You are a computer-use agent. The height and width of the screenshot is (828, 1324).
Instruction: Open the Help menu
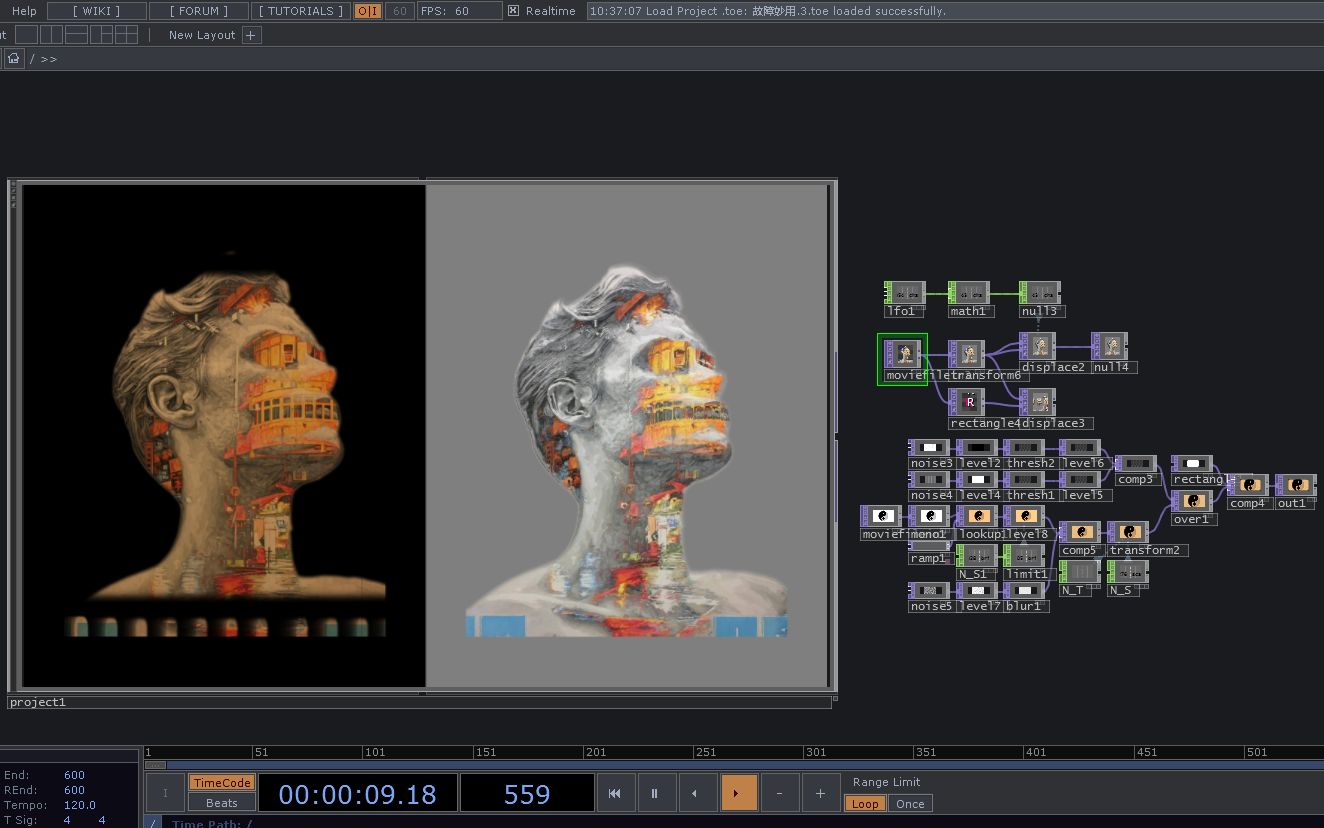[24, 11]
